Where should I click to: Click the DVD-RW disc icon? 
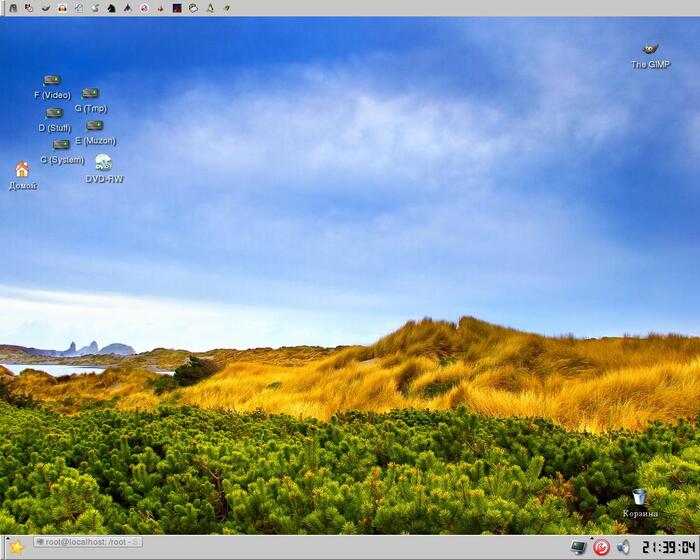pyautogui.click(x=103, y=163)
